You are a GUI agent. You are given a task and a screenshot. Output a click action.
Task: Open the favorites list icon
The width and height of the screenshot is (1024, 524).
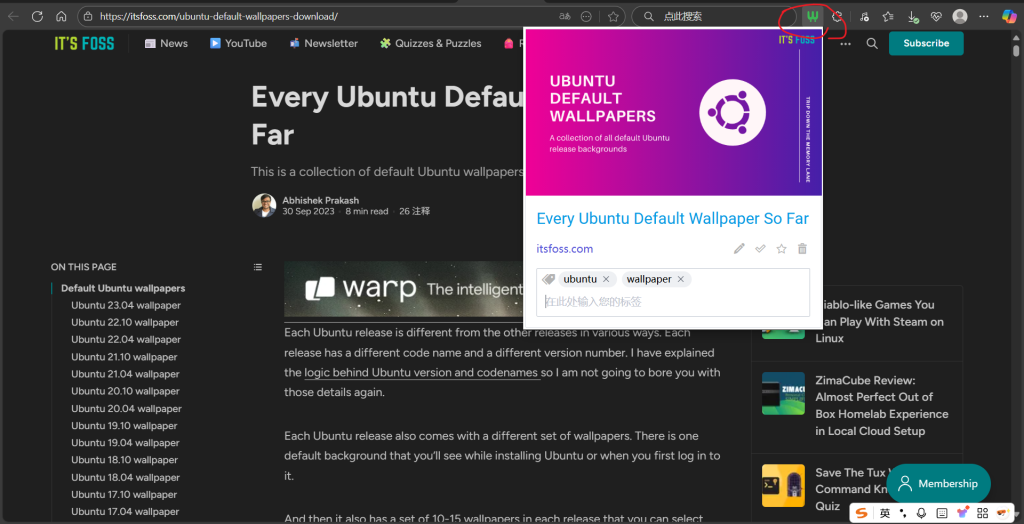(887, 17)
